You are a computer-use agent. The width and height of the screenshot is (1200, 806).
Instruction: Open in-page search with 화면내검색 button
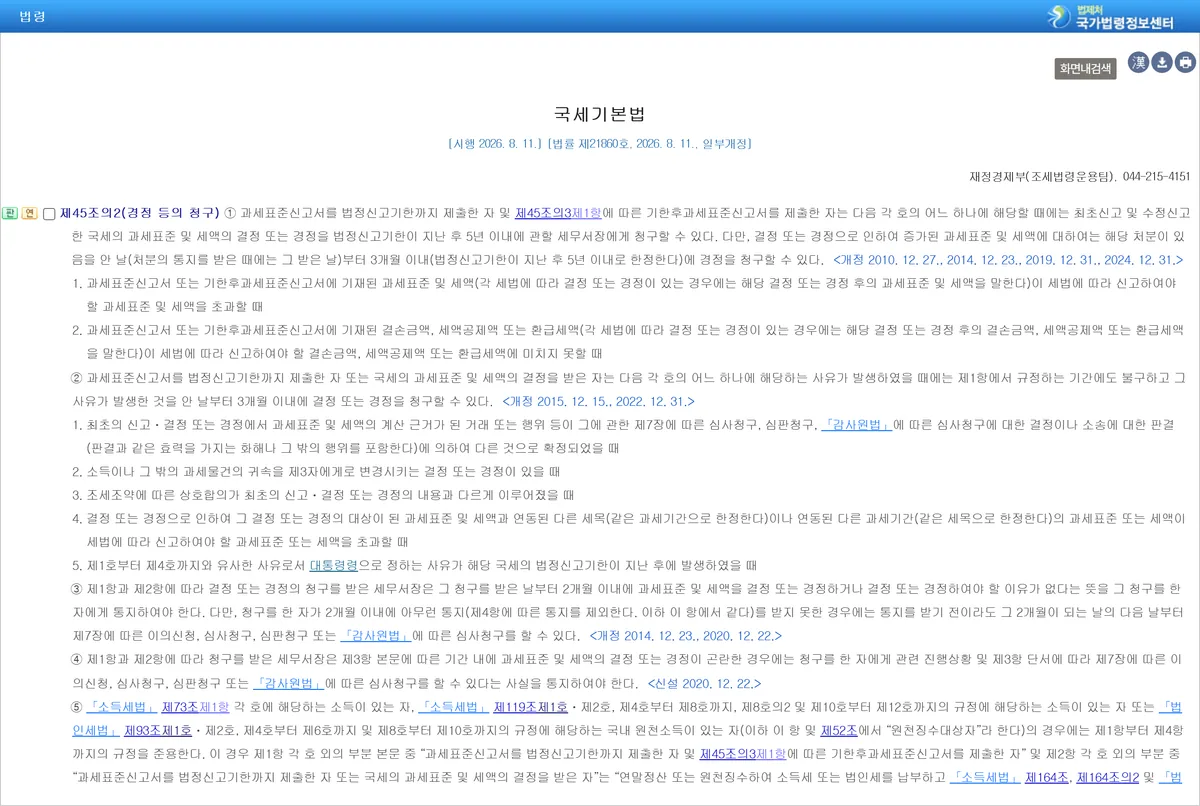pos(1085,68)
